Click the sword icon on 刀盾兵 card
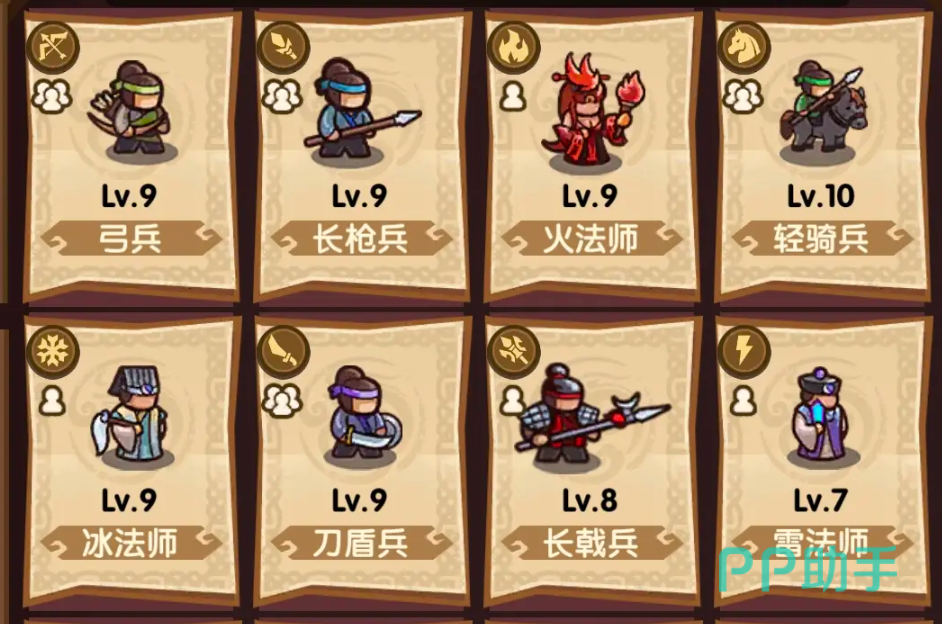 283,351
